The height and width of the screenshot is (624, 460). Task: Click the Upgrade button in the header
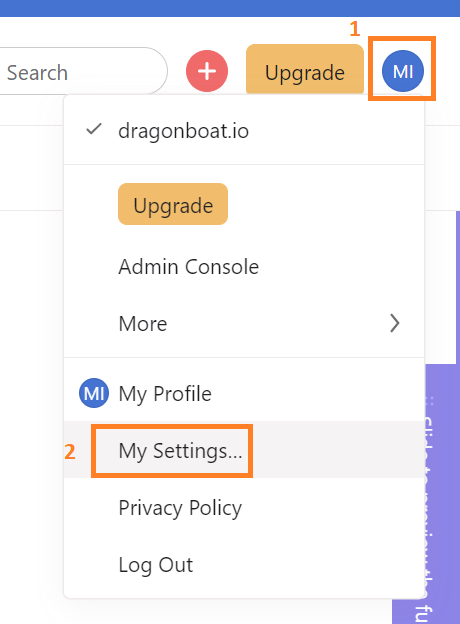[x=305, y=71]
